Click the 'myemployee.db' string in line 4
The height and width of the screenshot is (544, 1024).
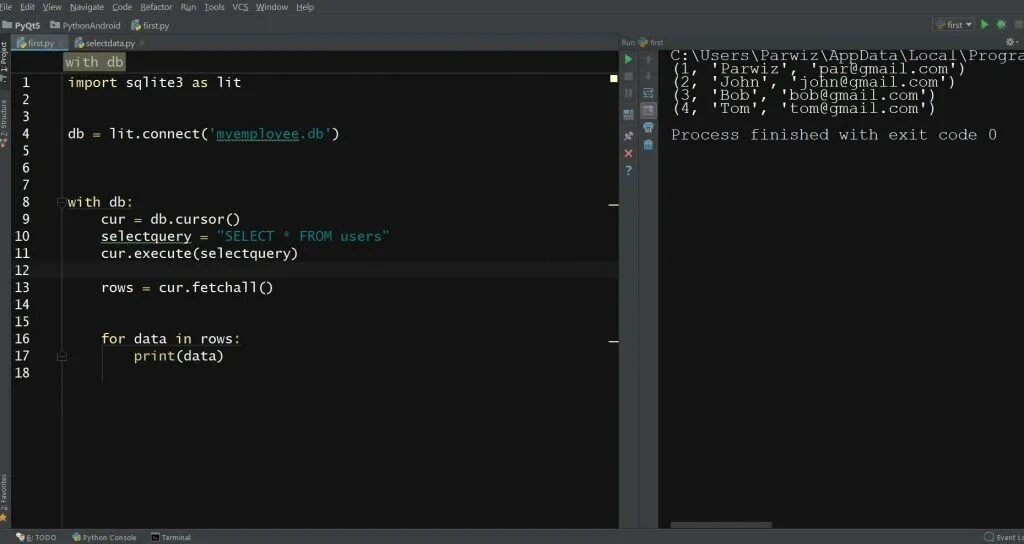(x=270, y=134)
